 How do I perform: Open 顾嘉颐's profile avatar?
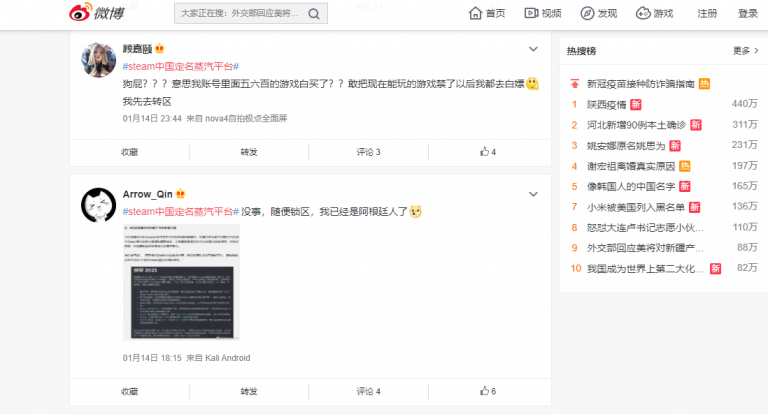pyautogui.click(x=98, y=60)
